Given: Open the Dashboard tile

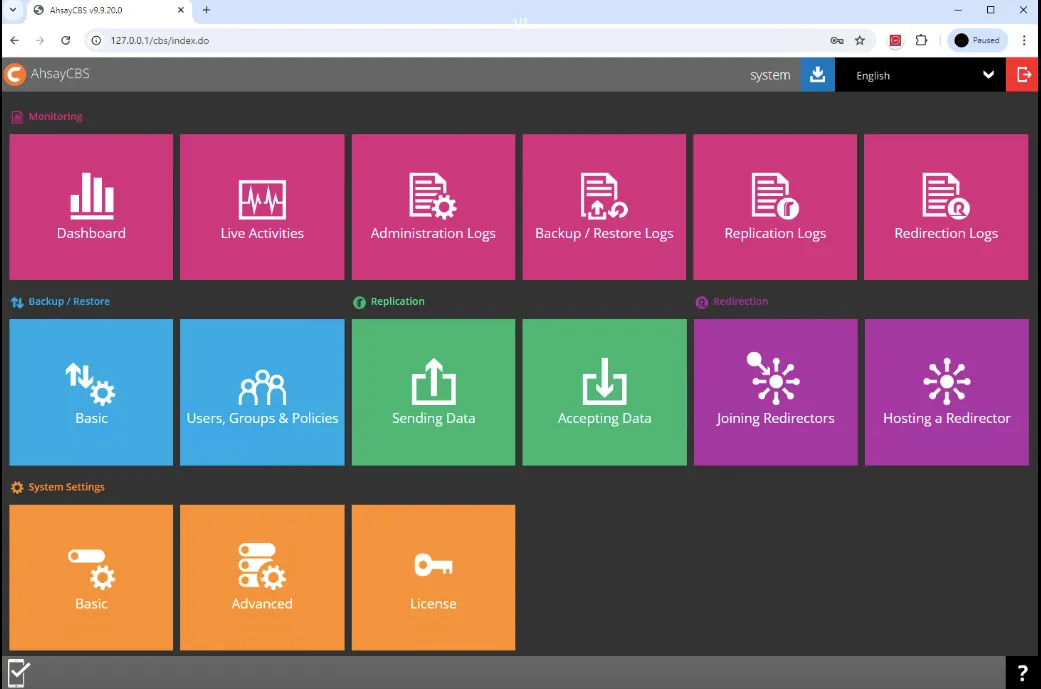Looking at the screenshot, I should tap(91, 206).
